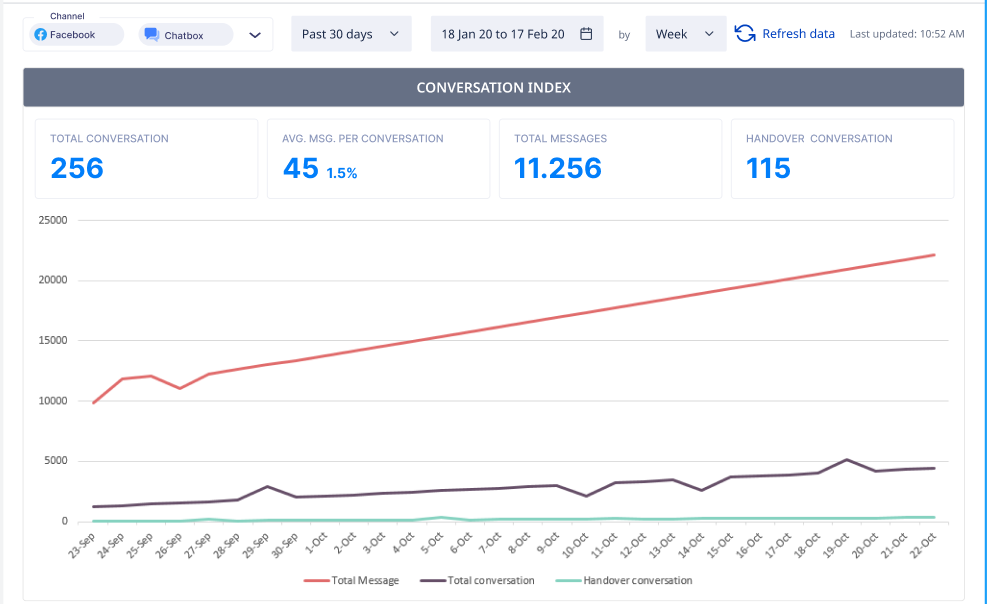Image resolution: width=987 pixels, height=604 pixels.
Task: Open the Week grouping dropdown
Action: 685,34
